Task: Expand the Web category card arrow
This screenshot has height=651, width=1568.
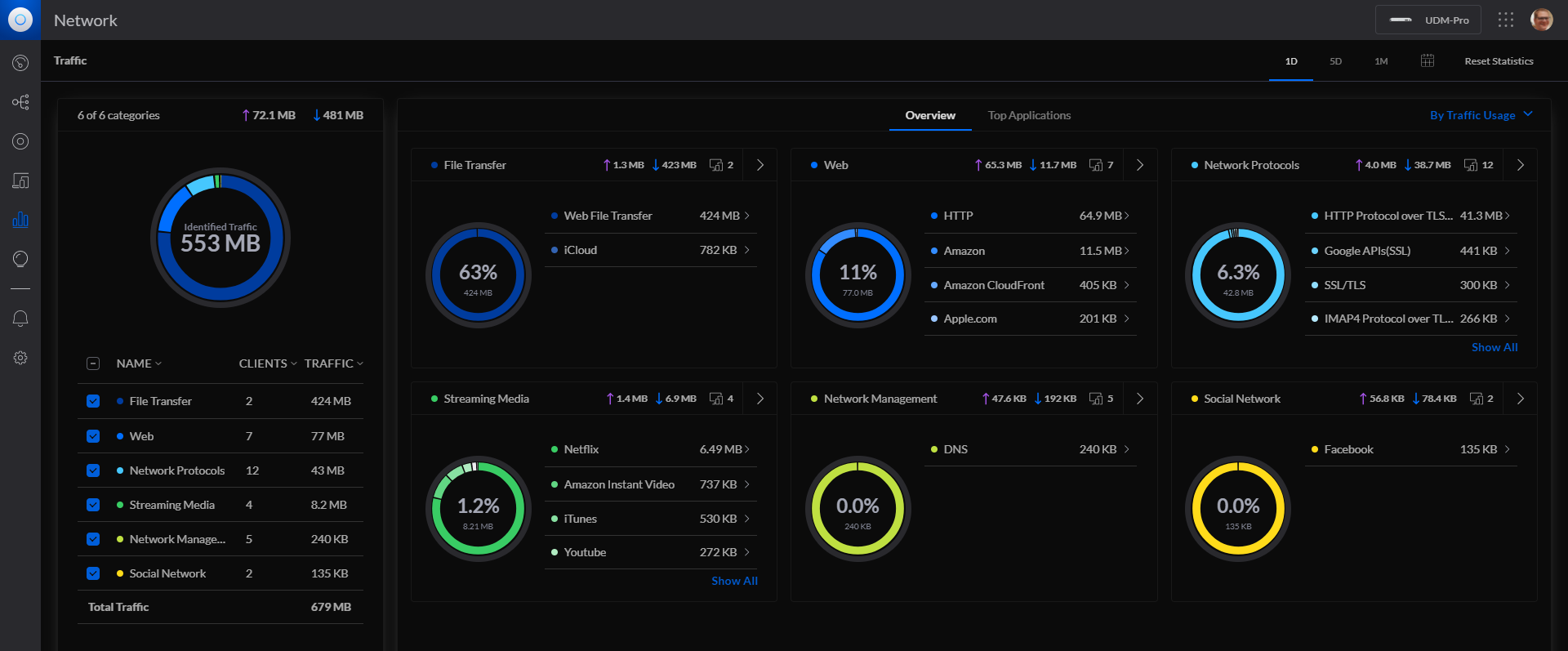Action: [1140, 165]
